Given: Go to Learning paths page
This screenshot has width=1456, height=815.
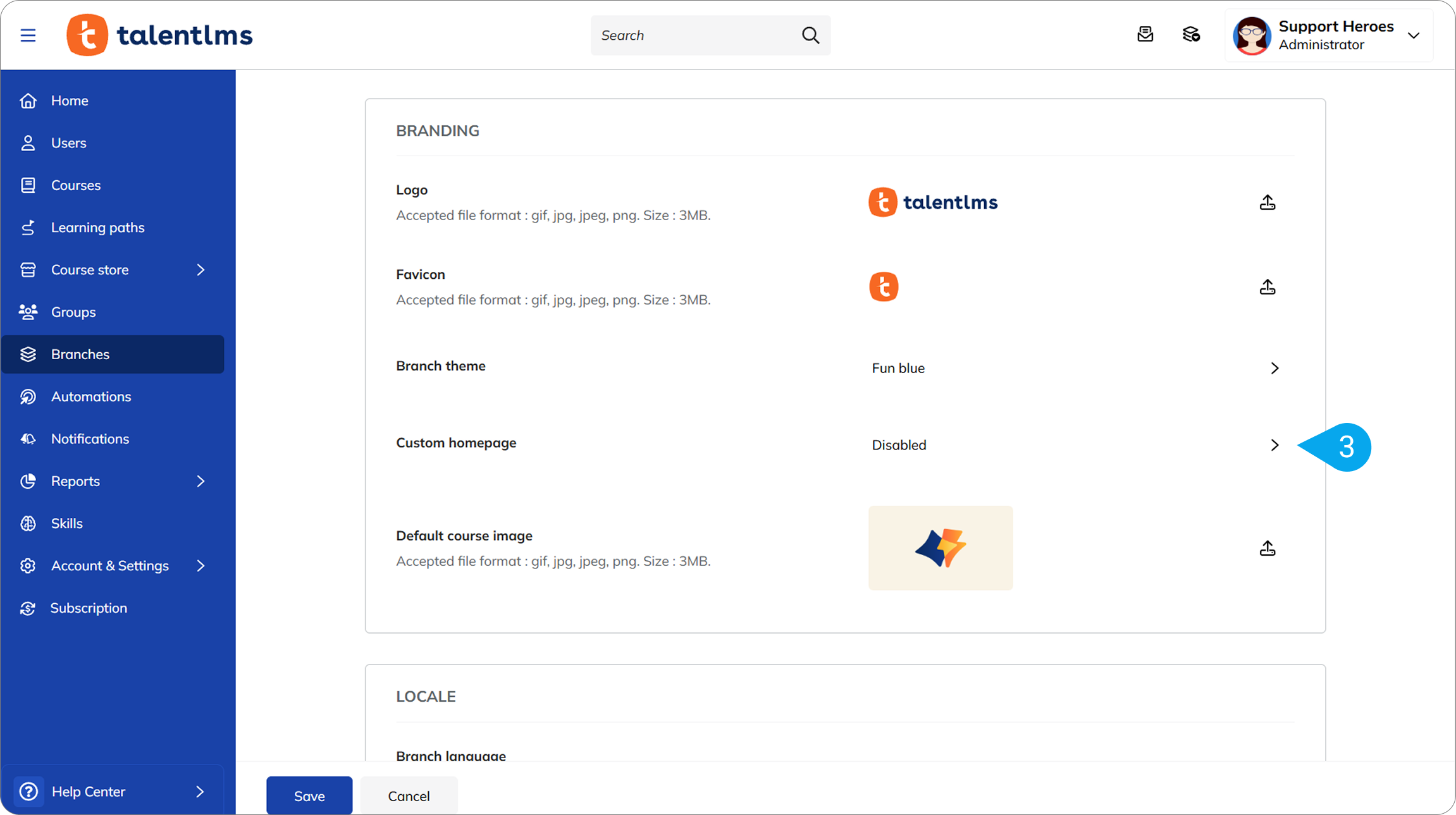Looking at the screenshot, I should (x=97, y=228).
